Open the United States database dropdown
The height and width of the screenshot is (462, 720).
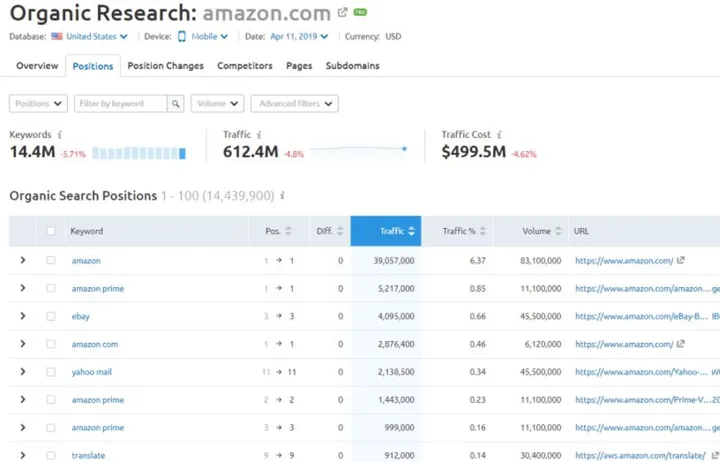97,36
